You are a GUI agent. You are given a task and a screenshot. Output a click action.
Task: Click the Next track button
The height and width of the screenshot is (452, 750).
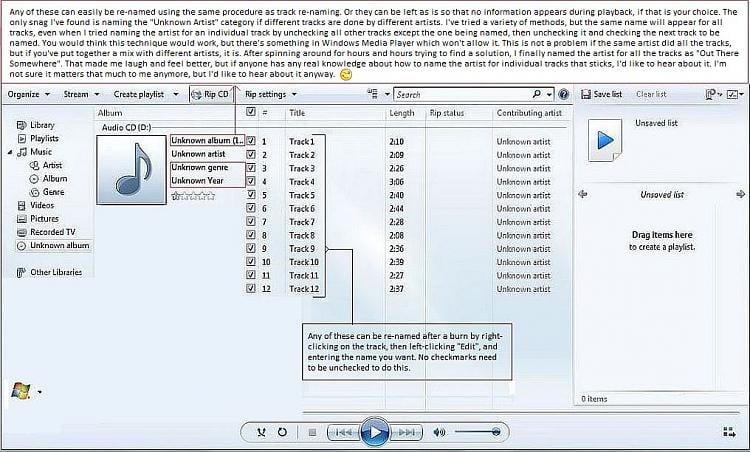click(x=407, y=432)
